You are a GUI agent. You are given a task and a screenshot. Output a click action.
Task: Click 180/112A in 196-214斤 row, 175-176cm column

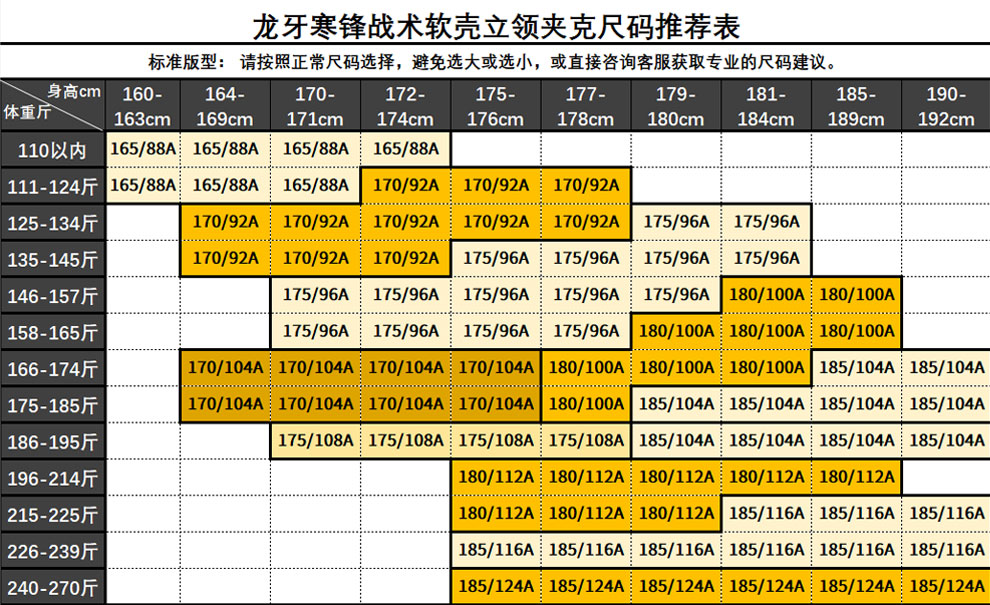(496, 477)
